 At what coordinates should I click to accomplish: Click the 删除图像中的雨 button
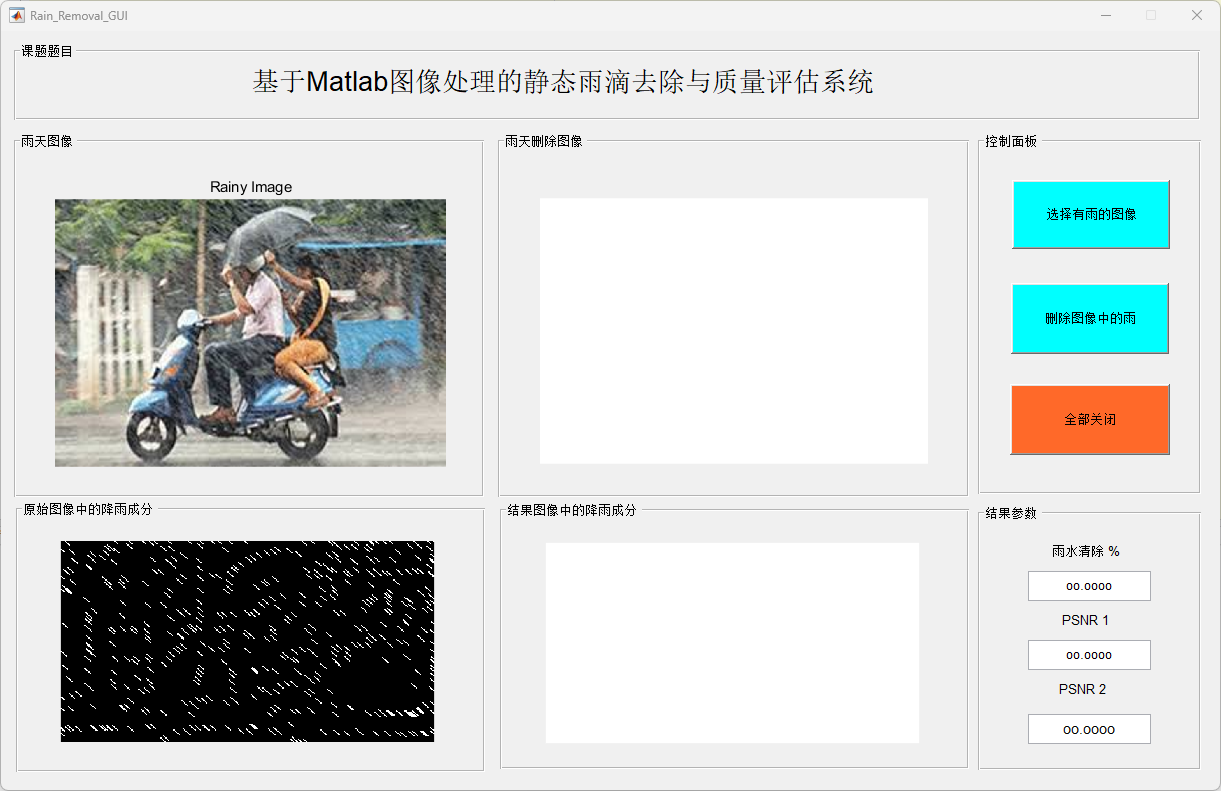[1090, 318]
